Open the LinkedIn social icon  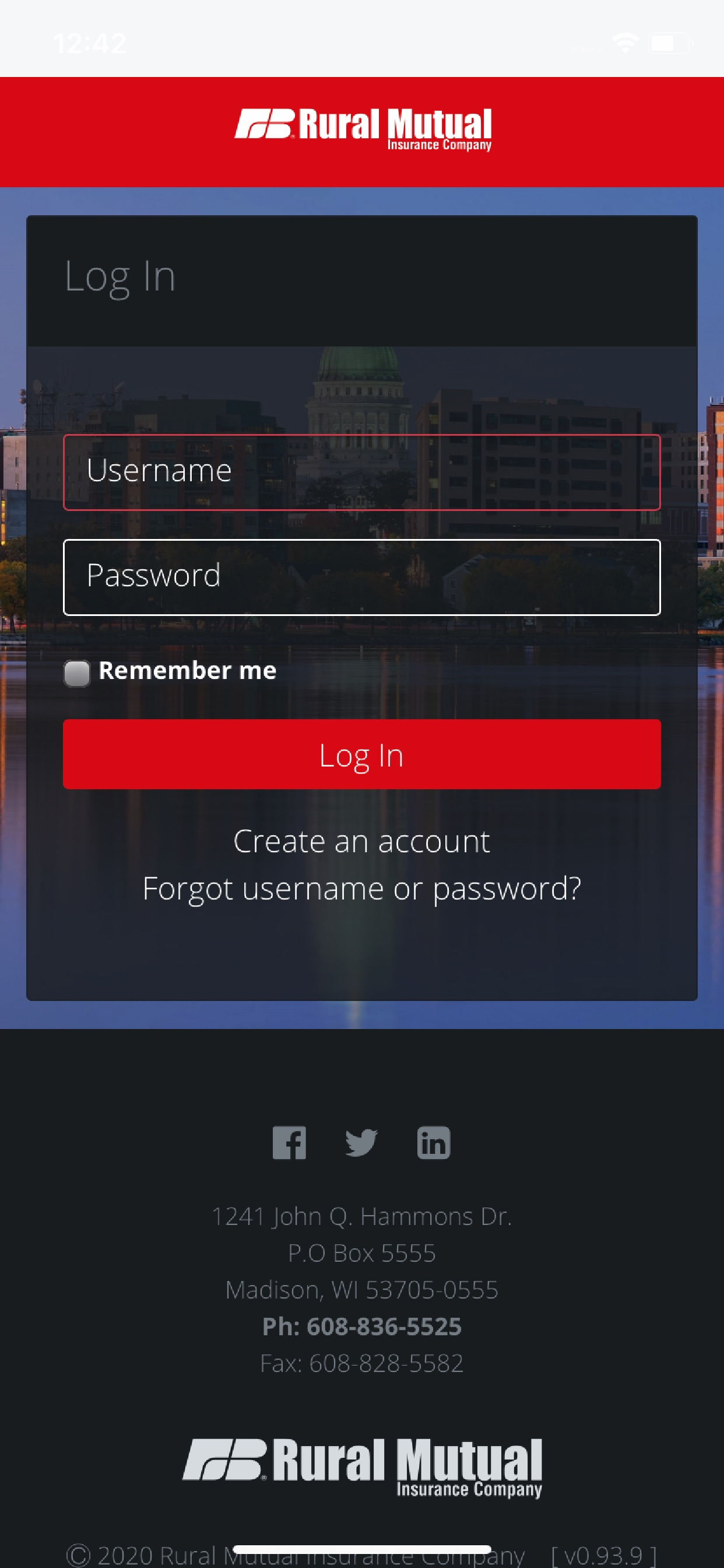pyautogui.click(x=434, y=1143)
